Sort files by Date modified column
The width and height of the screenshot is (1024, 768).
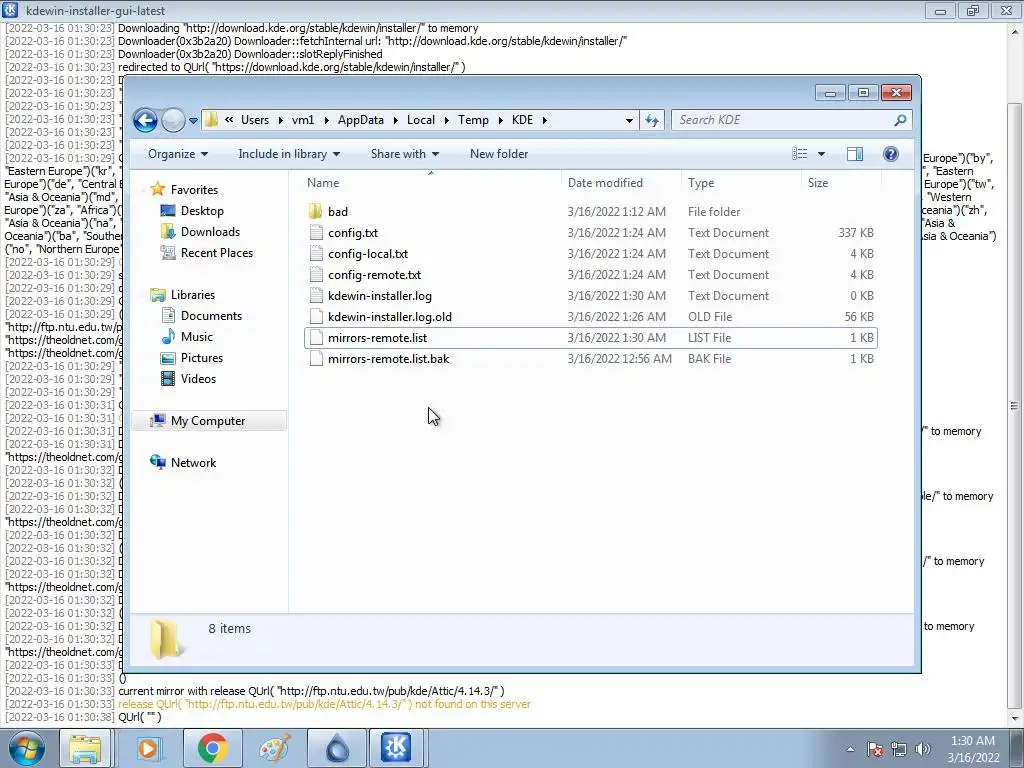point(621,183)
